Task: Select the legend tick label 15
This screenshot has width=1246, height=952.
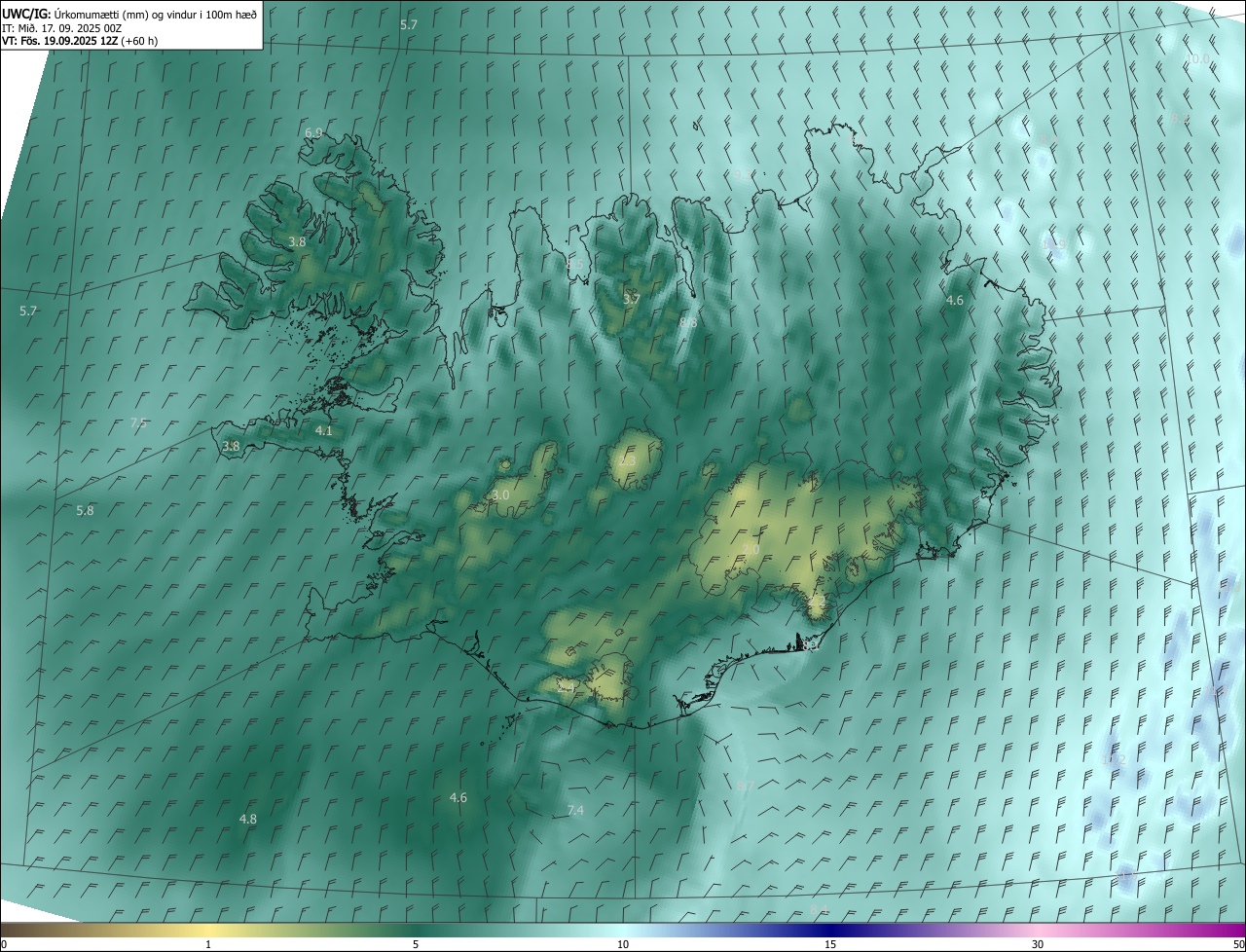Action: click(x=830, y=945)
